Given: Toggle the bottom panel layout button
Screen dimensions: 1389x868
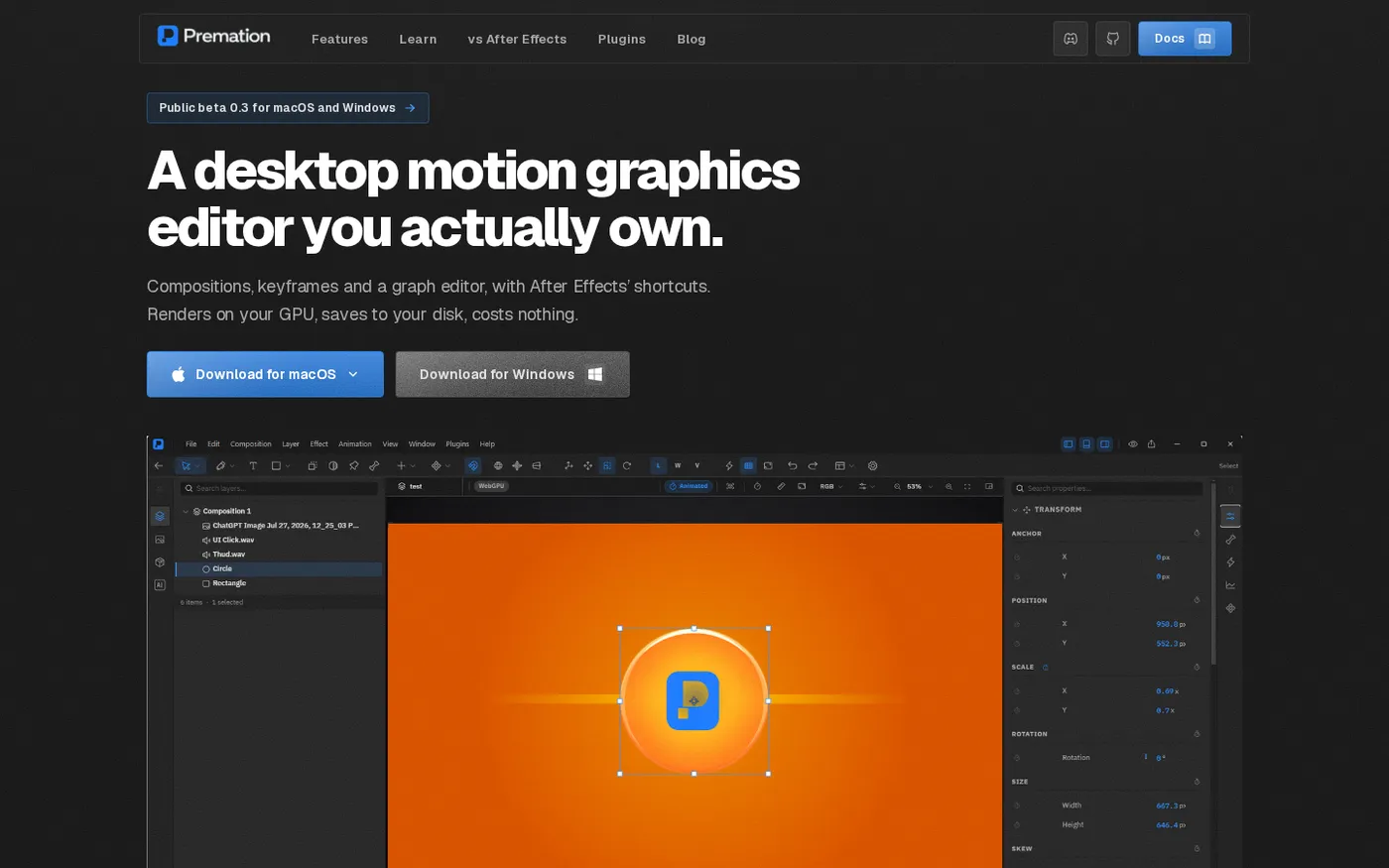Looking at the screenshot, I should coord(1086,444).
